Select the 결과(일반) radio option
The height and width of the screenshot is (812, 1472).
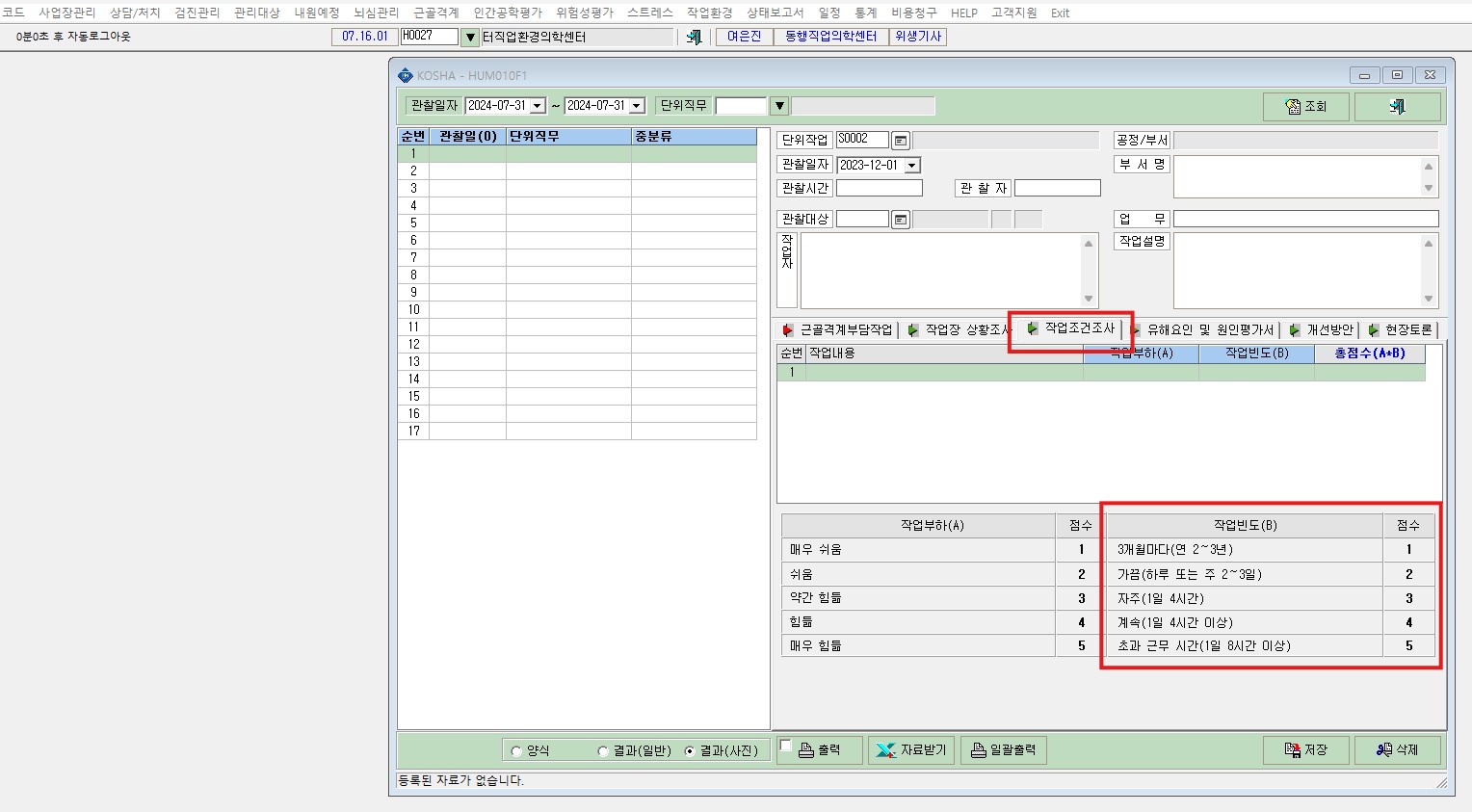click(603, 751)
